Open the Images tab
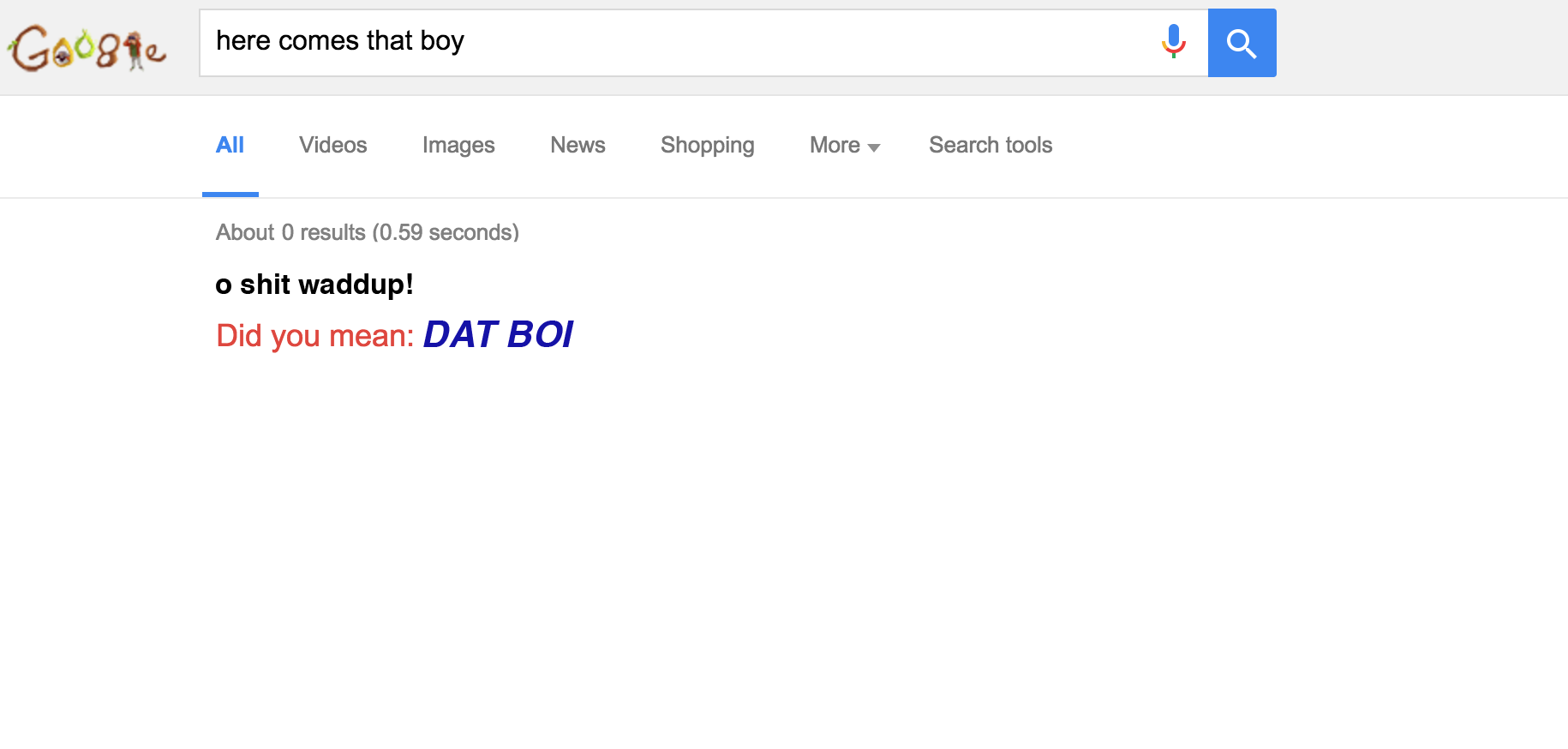Viewport: 1568px width, 749px height. coord(458,145)
